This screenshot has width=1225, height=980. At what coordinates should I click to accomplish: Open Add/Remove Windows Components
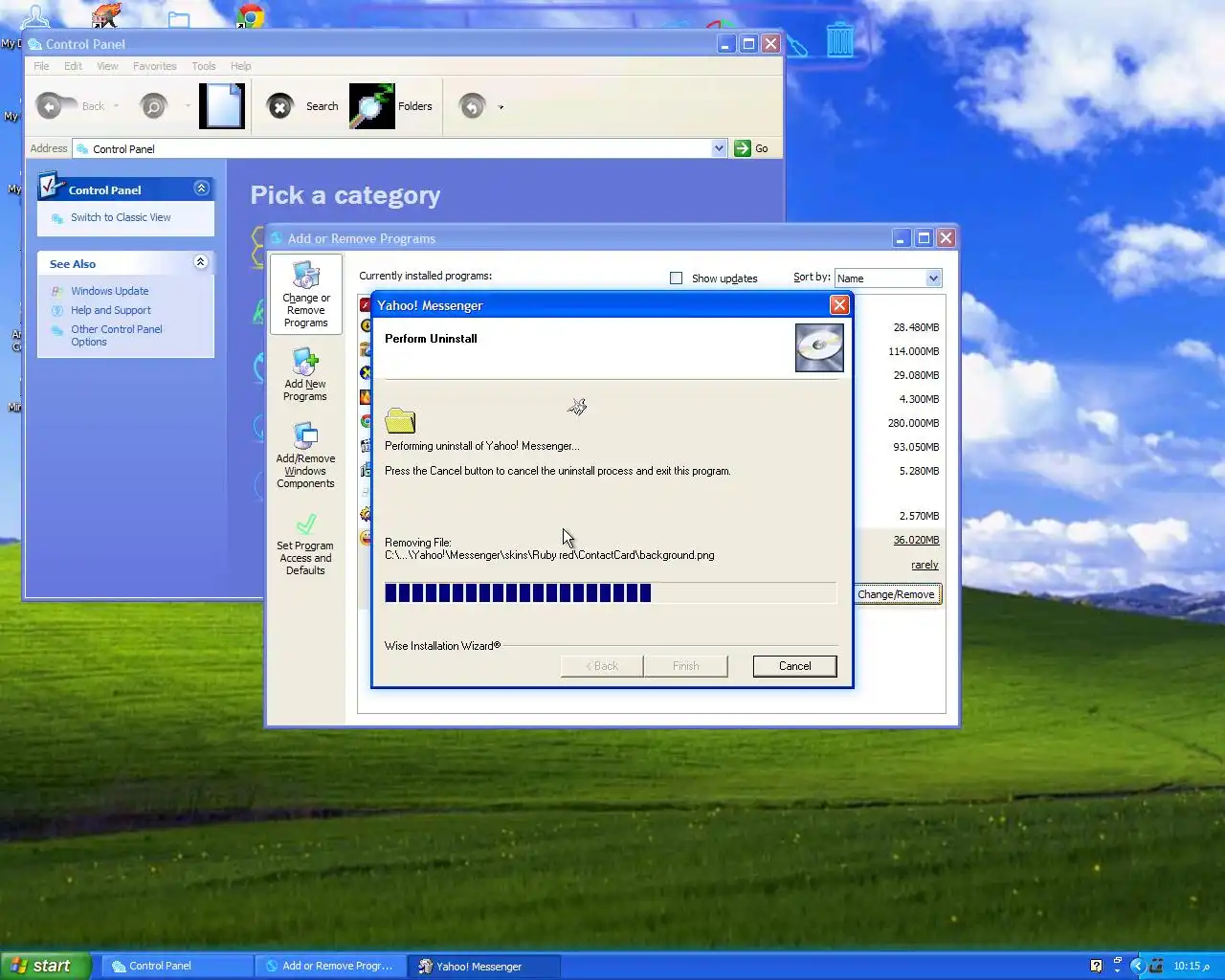click(305, 456)
